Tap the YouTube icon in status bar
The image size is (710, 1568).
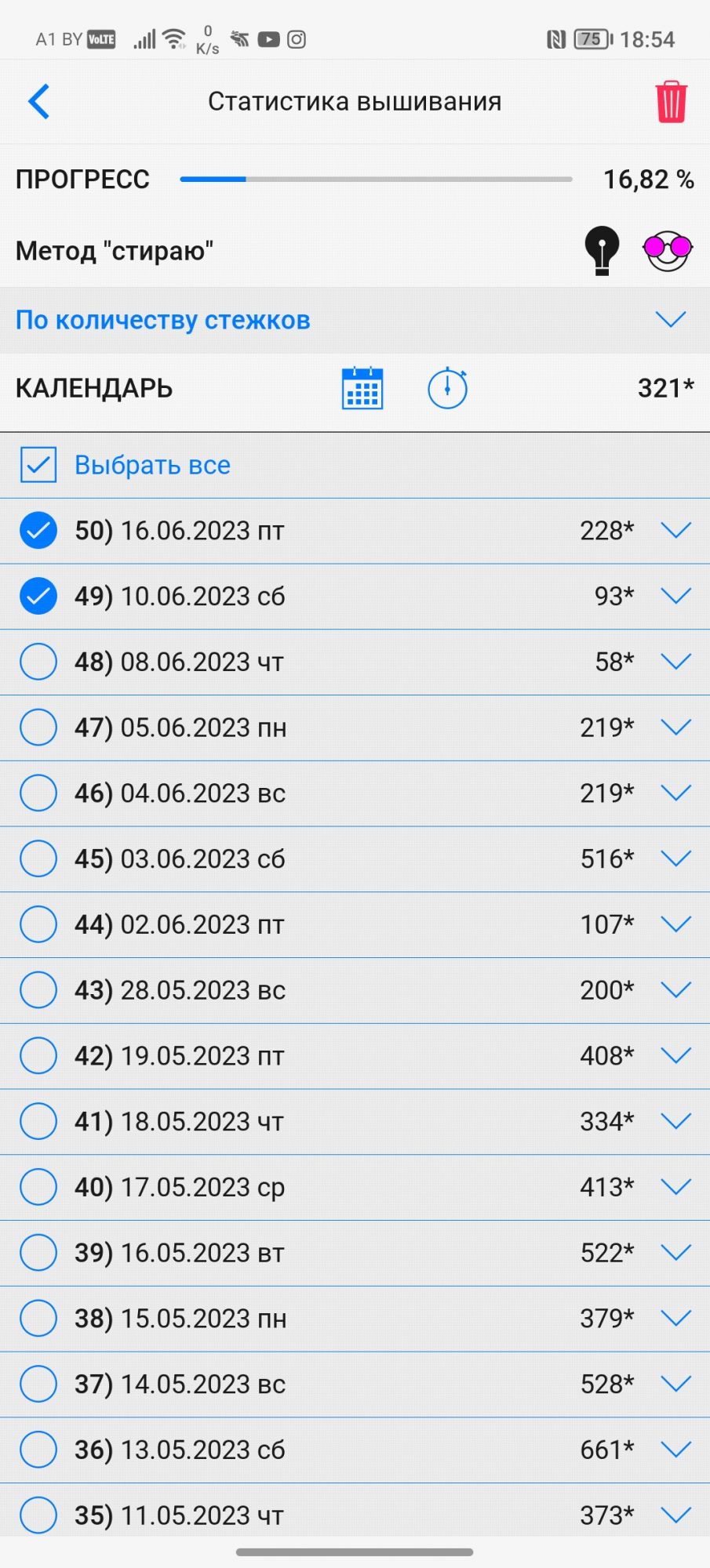268,39
